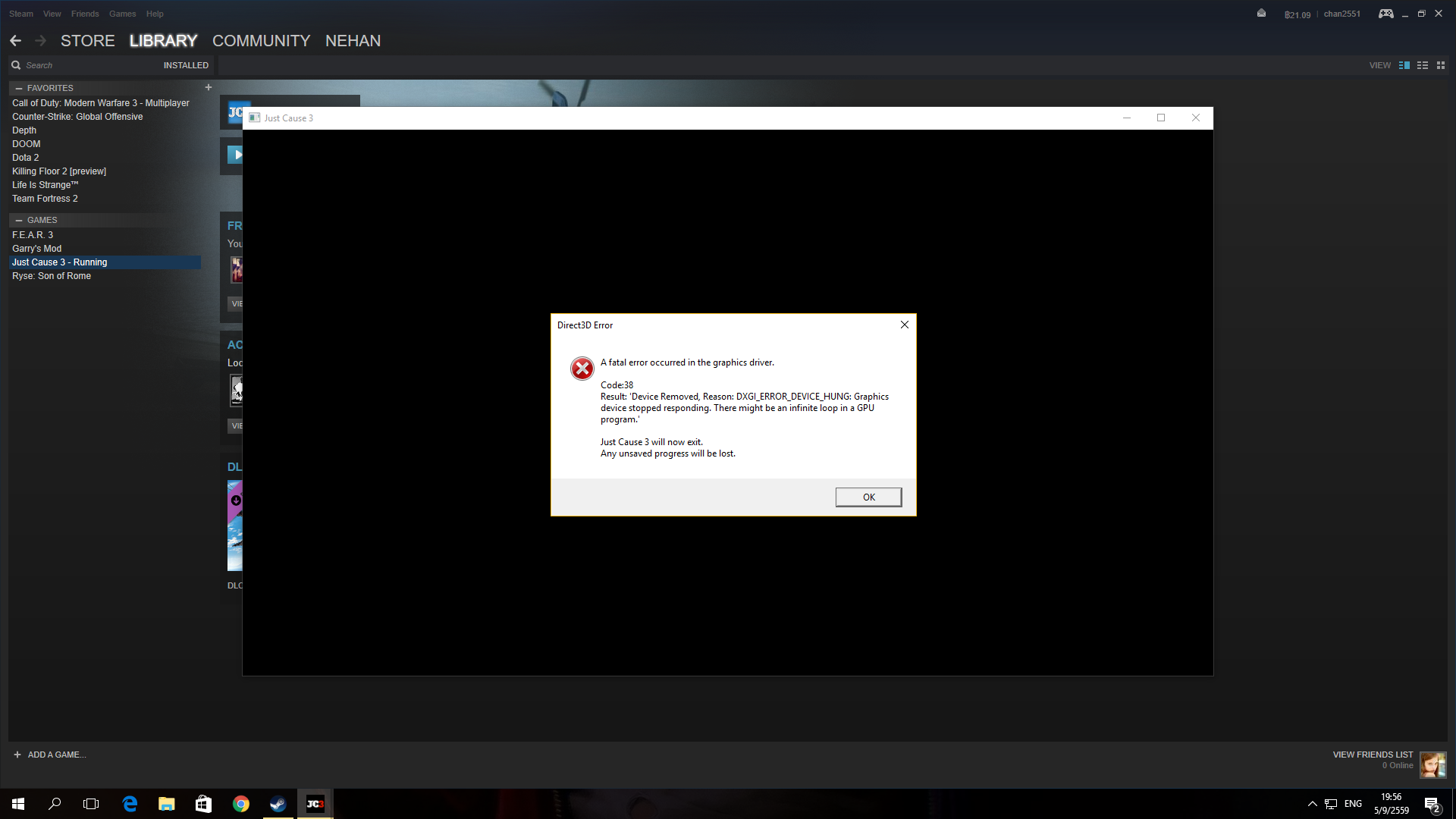Switch to list view icon

click(x=1423, y=65)
